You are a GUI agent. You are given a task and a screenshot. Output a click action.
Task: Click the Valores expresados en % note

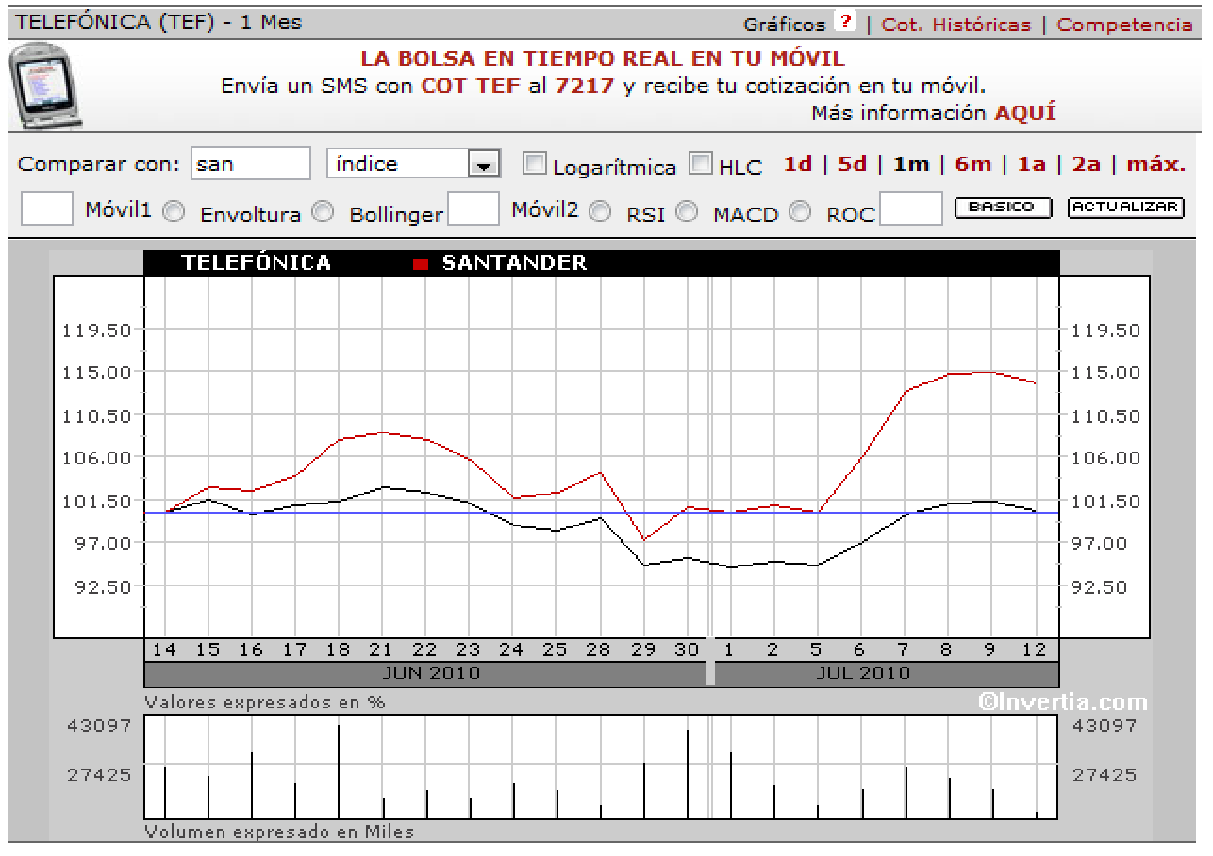265,702
